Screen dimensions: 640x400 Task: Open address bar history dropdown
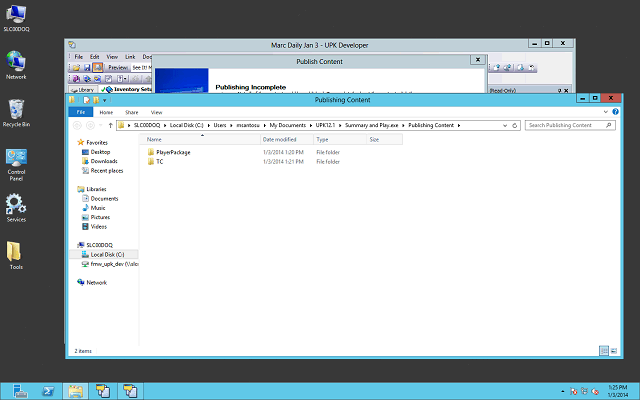pyautogui.click(x=505, y=125)
